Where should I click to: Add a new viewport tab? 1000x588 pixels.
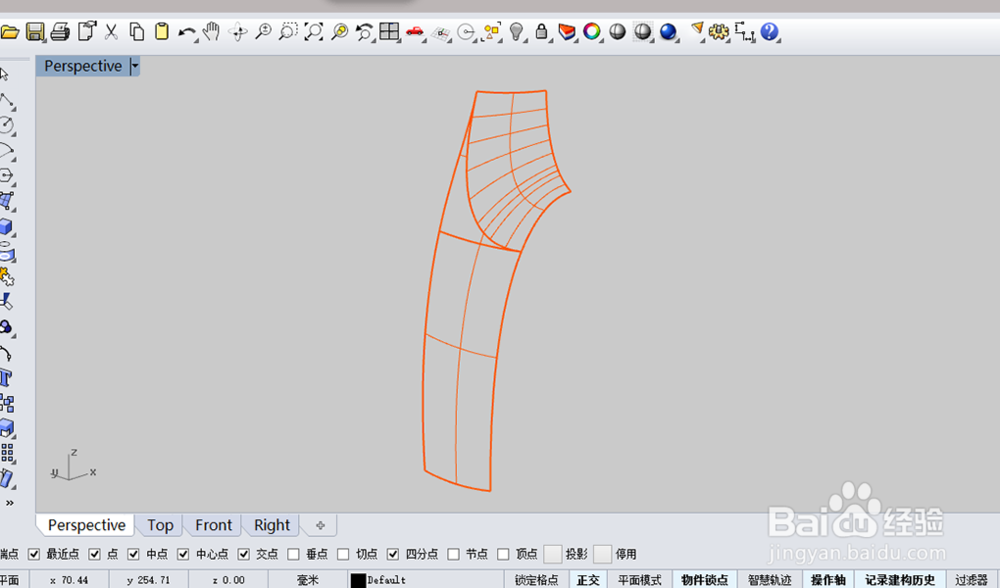pyautogui.click(x=320, y=526)
